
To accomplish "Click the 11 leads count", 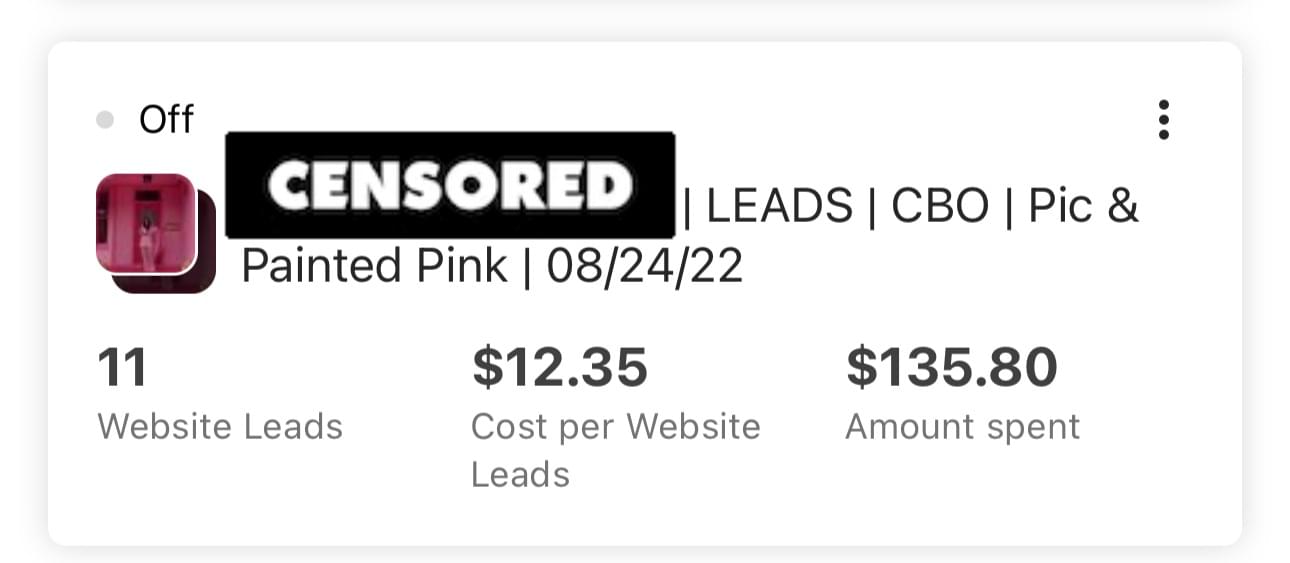I will click(122, 367).
